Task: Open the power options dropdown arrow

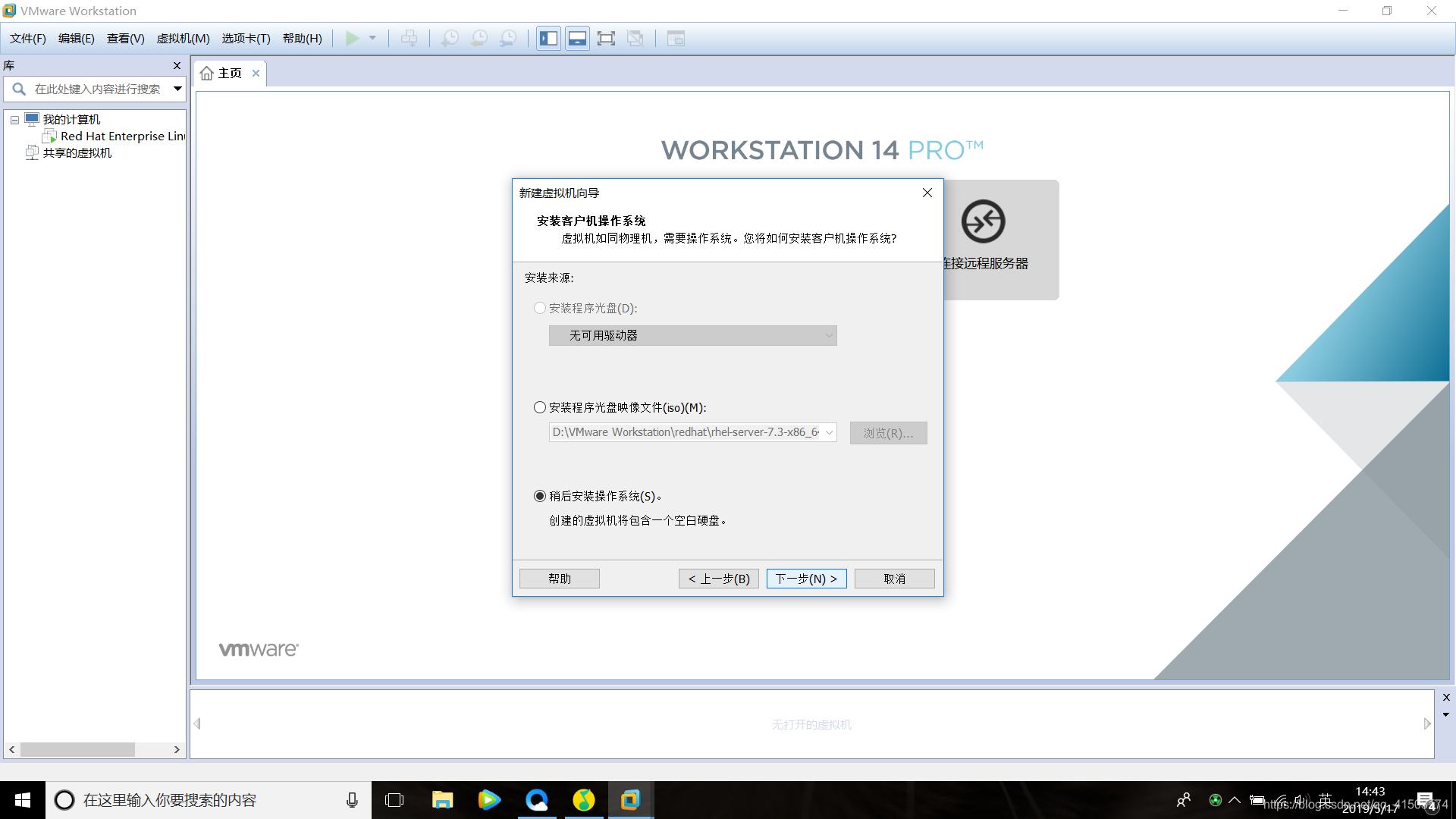Action: [372, 38]
